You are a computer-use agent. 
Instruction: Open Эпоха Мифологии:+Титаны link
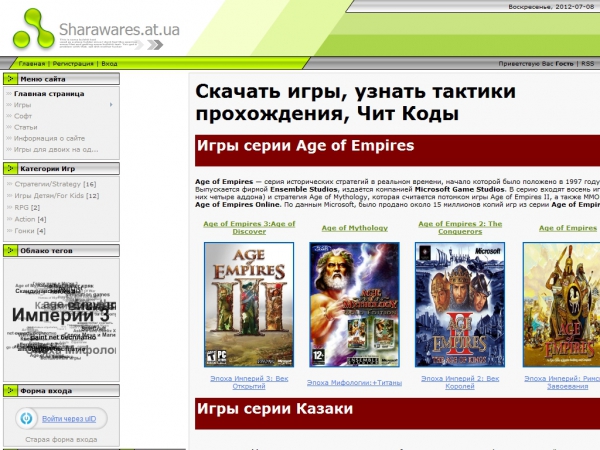point(354,382)
